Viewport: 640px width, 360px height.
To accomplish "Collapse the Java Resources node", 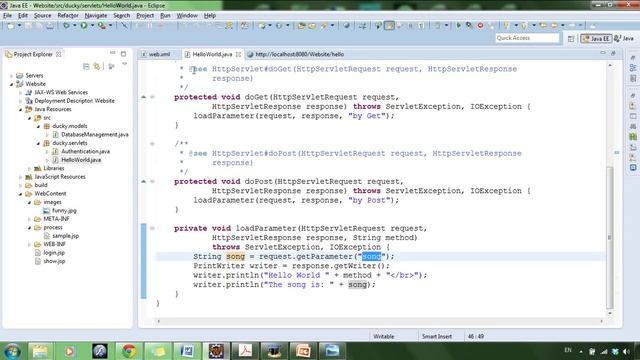I will [x=20, y=109].
